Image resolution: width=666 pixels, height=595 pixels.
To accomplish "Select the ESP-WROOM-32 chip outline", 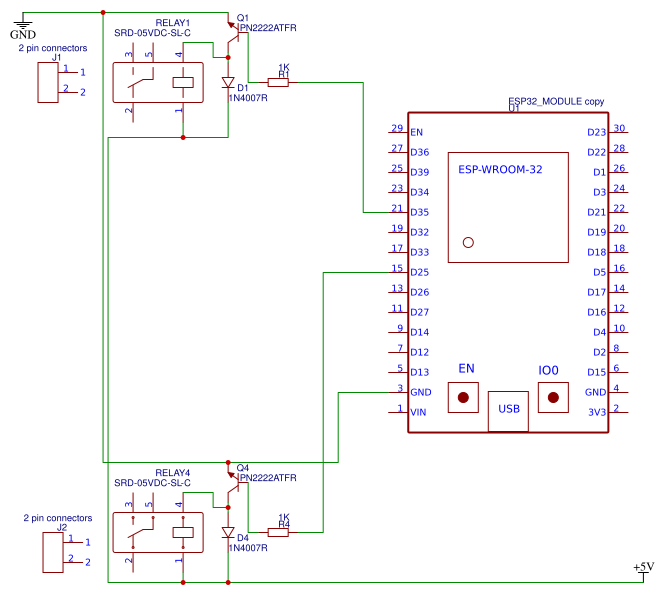I will pos(508,208).
